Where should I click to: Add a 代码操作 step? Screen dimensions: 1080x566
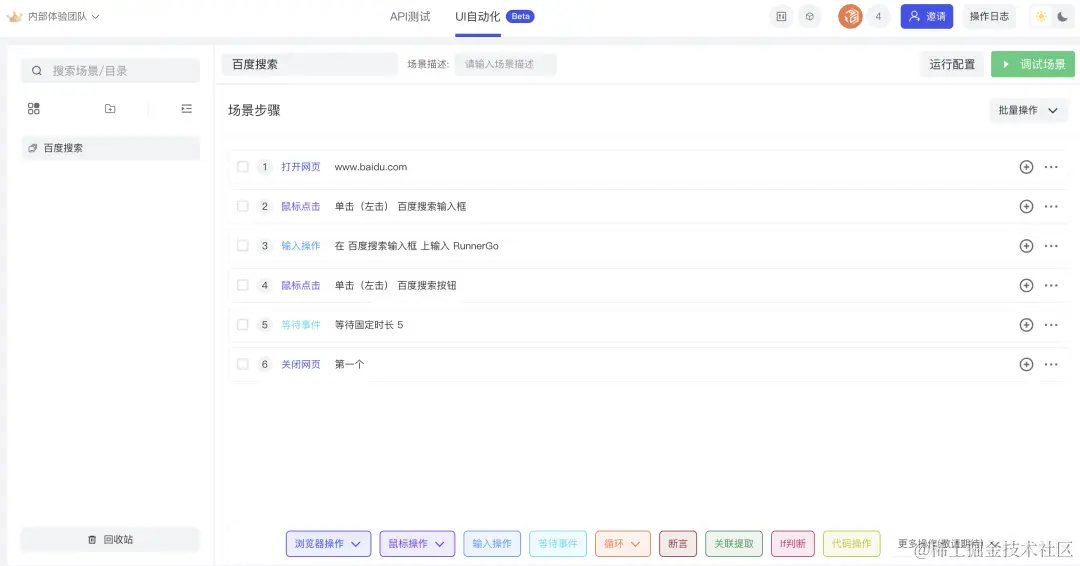click(852, 544)
